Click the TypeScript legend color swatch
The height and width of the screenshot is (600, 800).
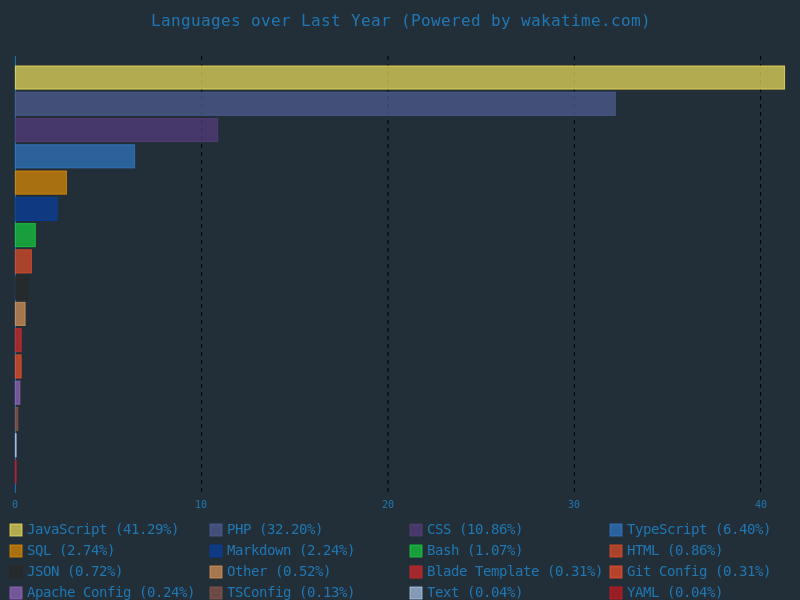(616, 530)
